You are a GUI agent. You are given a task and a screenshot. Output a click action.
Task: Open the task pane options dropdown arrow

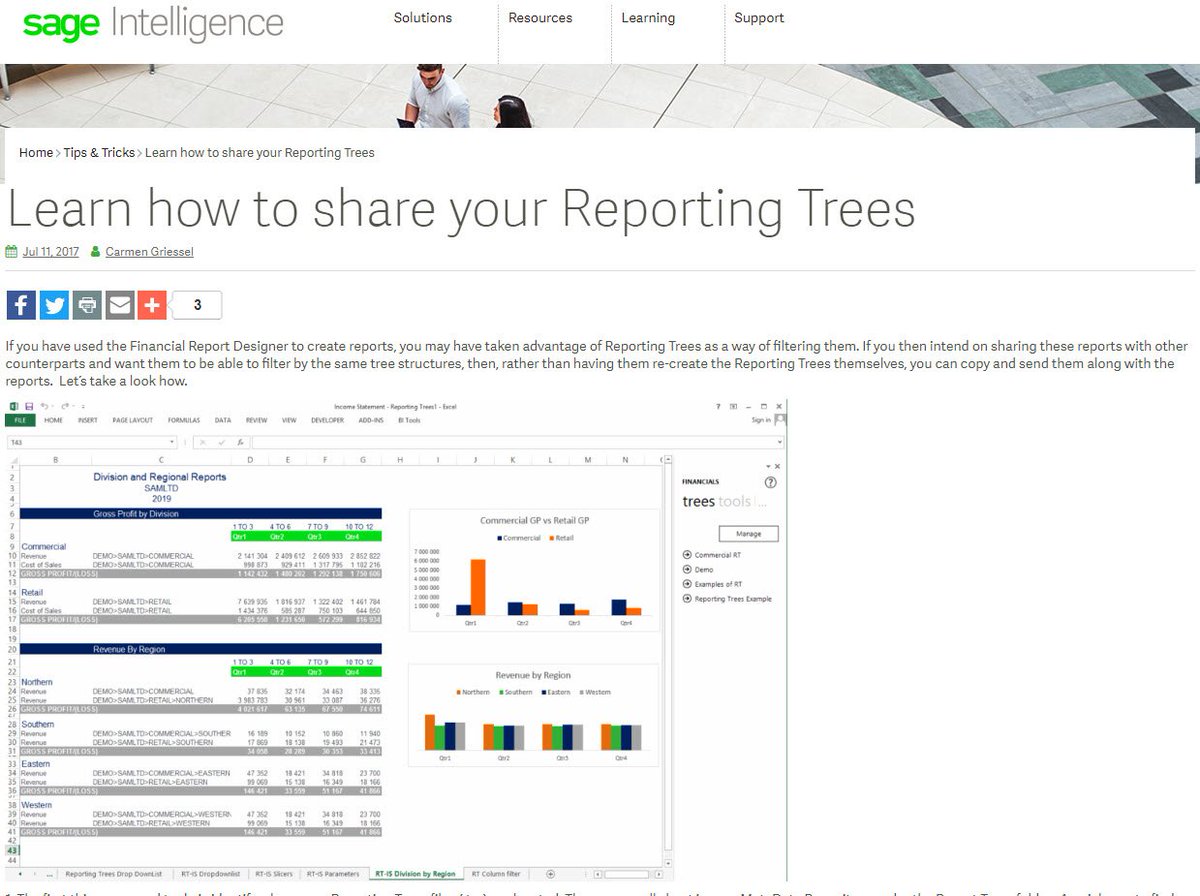pyautogui.click(x=768, y=466)
